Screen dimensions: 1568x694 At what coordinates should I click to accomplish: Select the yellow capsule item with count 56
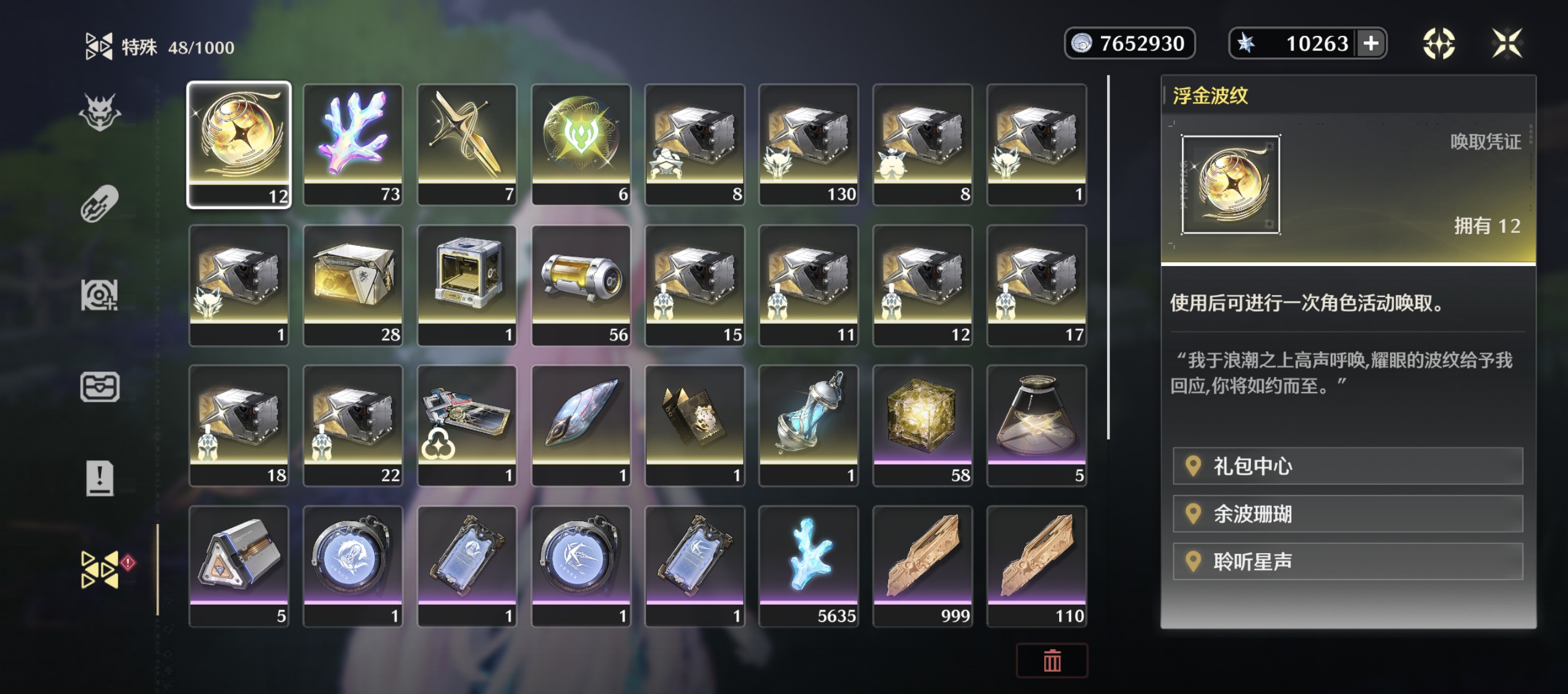click(x=581, y=285)
